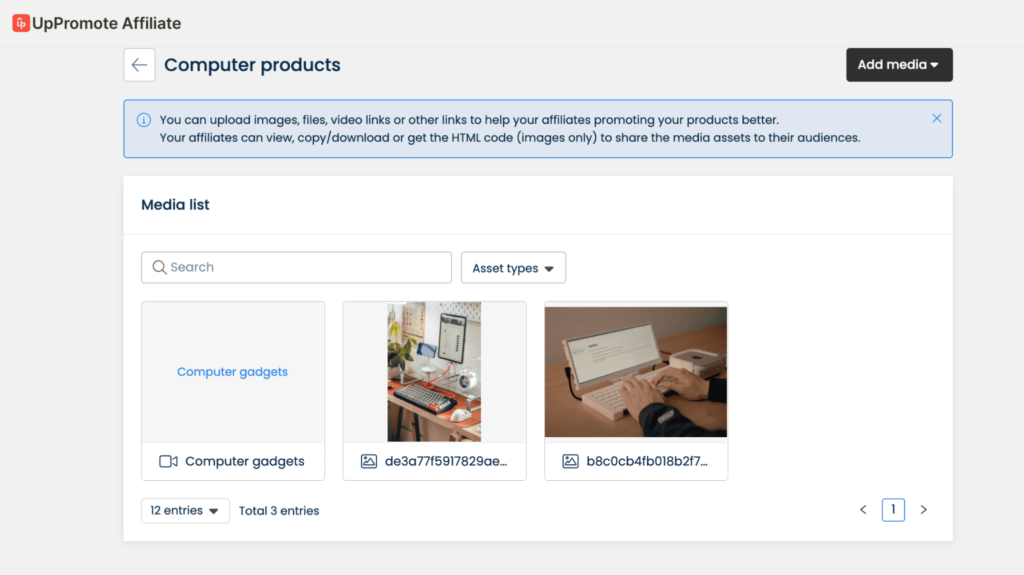The width and height of the screenshot is (1024, 575).
Task: Go to the previous page arrow
Action: coord(863,510)
